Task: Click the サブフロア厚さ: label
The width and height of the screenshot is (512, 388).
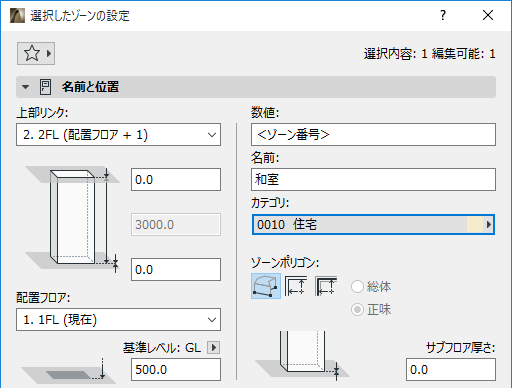Action: pos(461,348)
